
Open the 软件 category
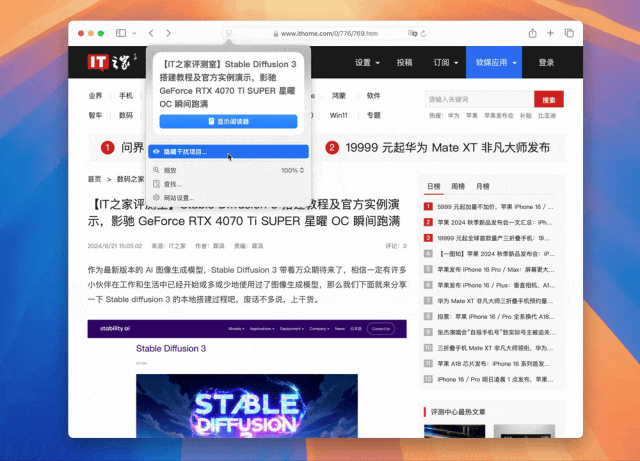point(373,96)
